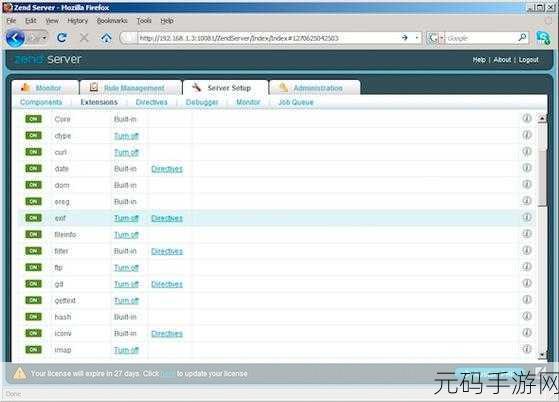This screenshot has width=559, height=402.
Task: Click the ON status badge for exif
Action: click(x=33, y=218)
